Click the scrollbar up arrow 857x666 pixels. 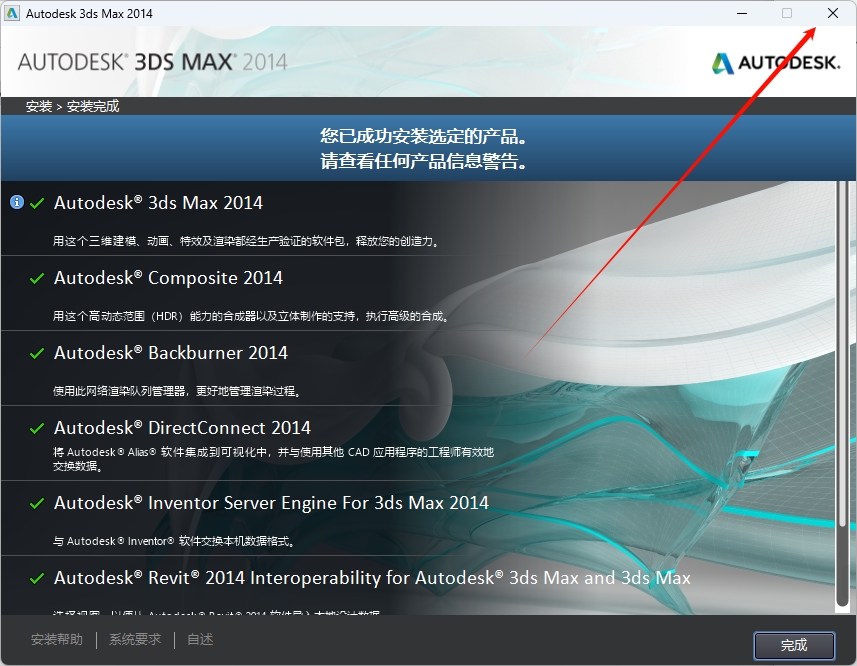click(x=840, y=188)
